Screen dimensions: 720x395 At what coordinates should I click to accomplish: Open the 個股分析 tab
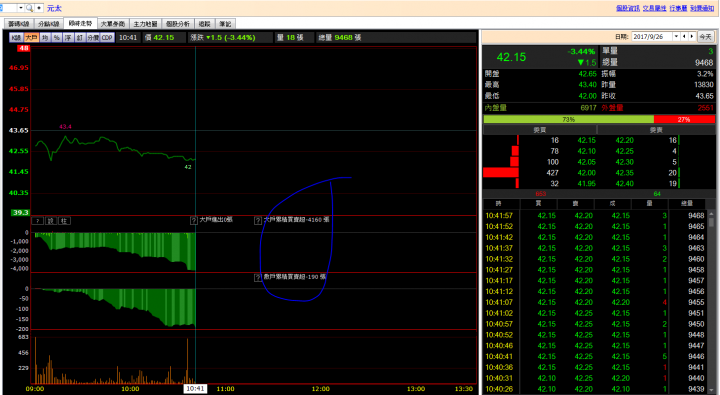(x=178, y=24)
